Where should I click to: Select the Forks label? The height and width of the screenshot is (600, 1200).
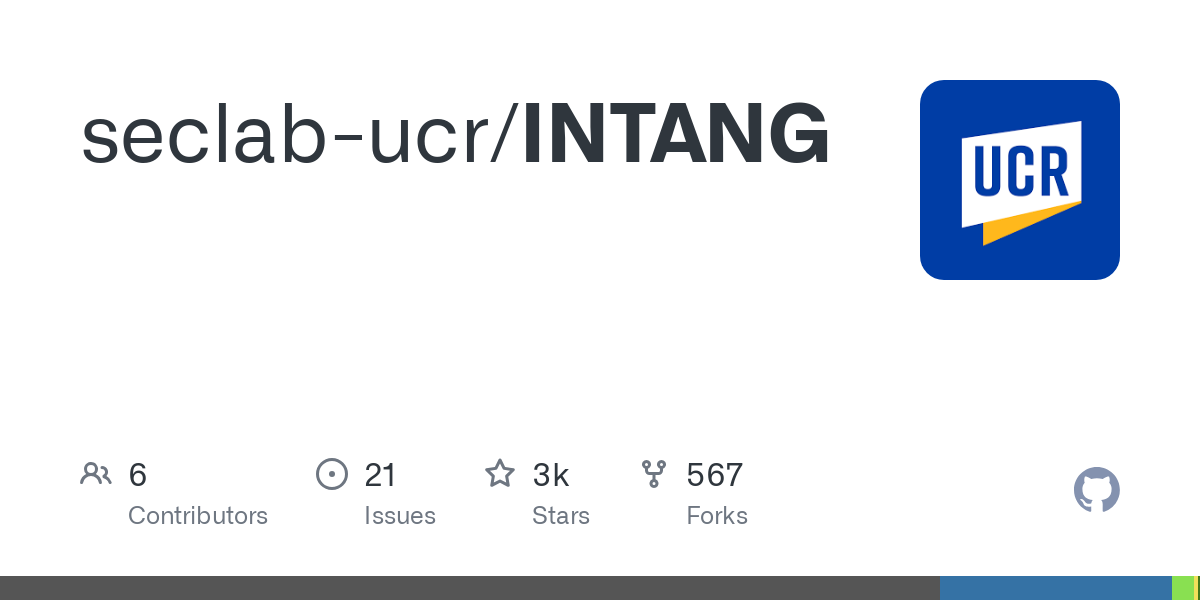tap(717, 516)
